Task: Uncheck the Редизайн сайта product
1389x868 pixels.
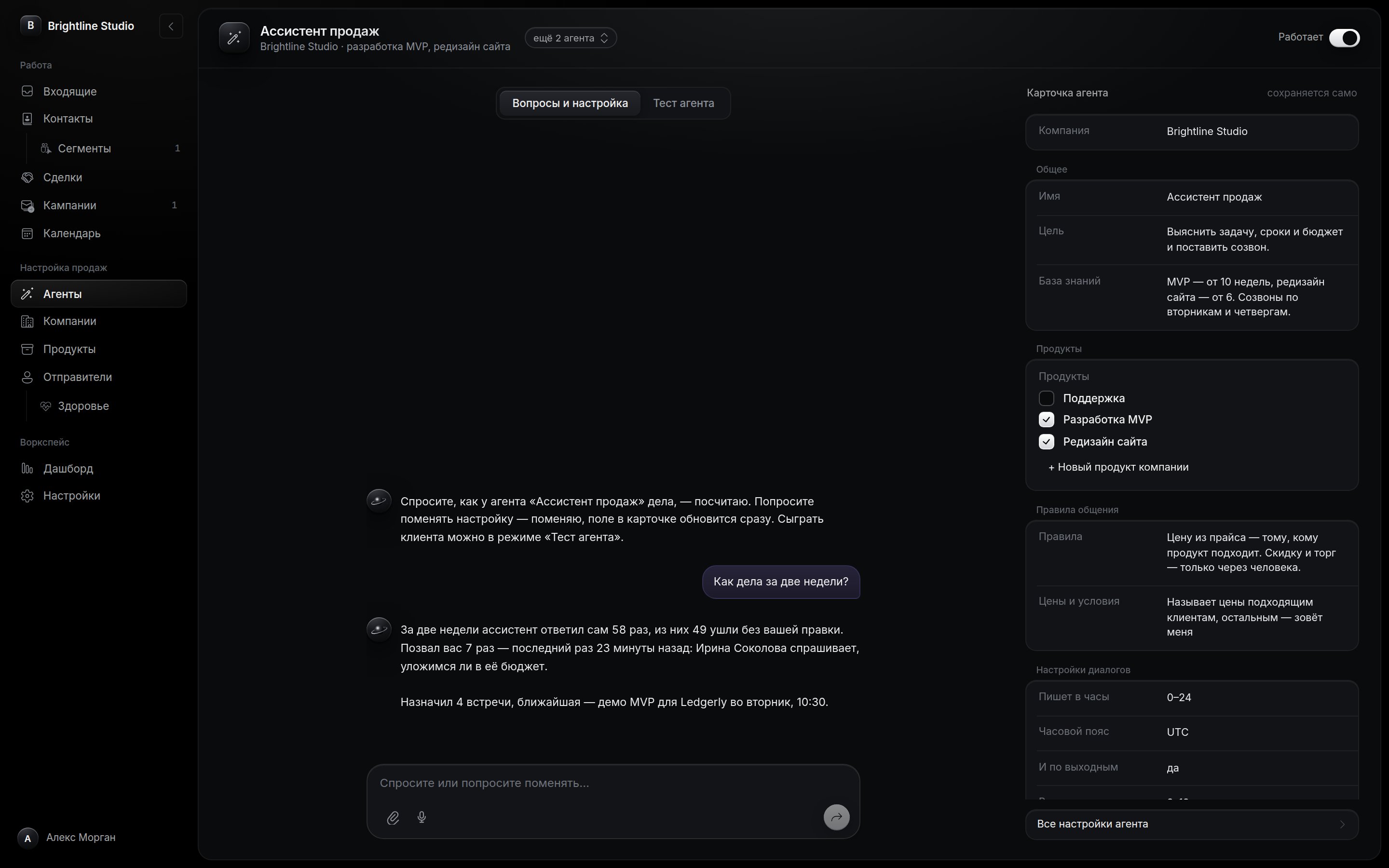Action: pyautogui.click(x=1047, y=441)
